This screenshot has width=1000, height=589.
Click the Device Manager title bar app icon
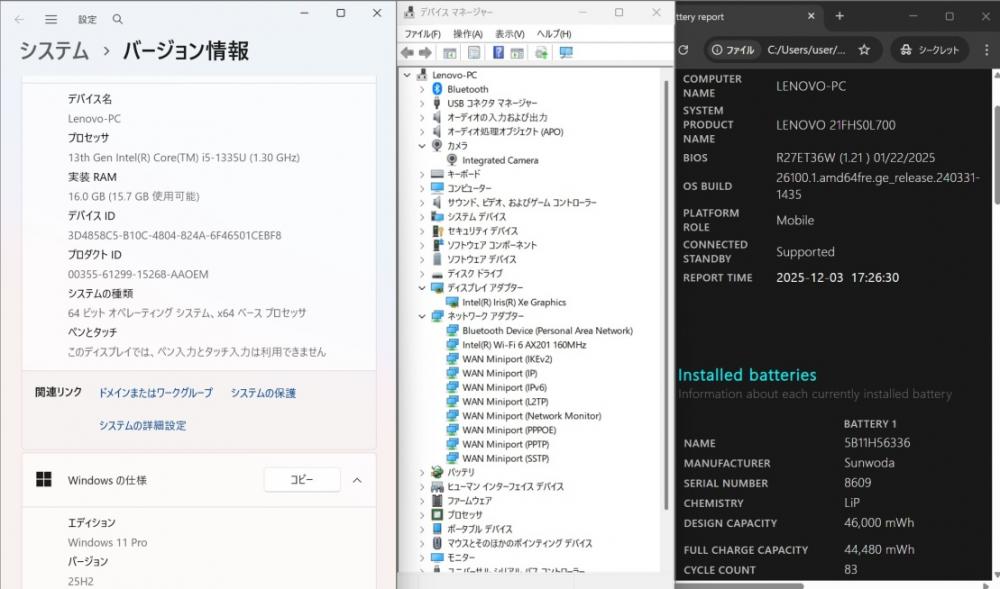point(409,12)
